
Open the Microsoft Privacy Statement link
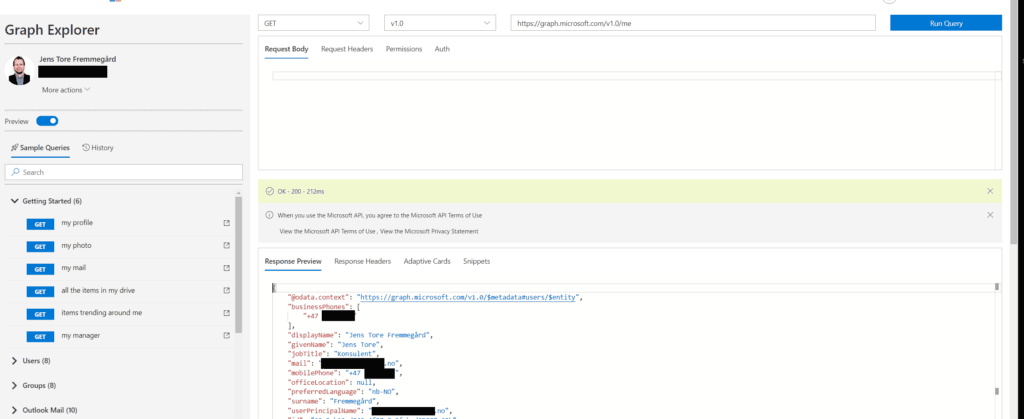pos(429,231)
